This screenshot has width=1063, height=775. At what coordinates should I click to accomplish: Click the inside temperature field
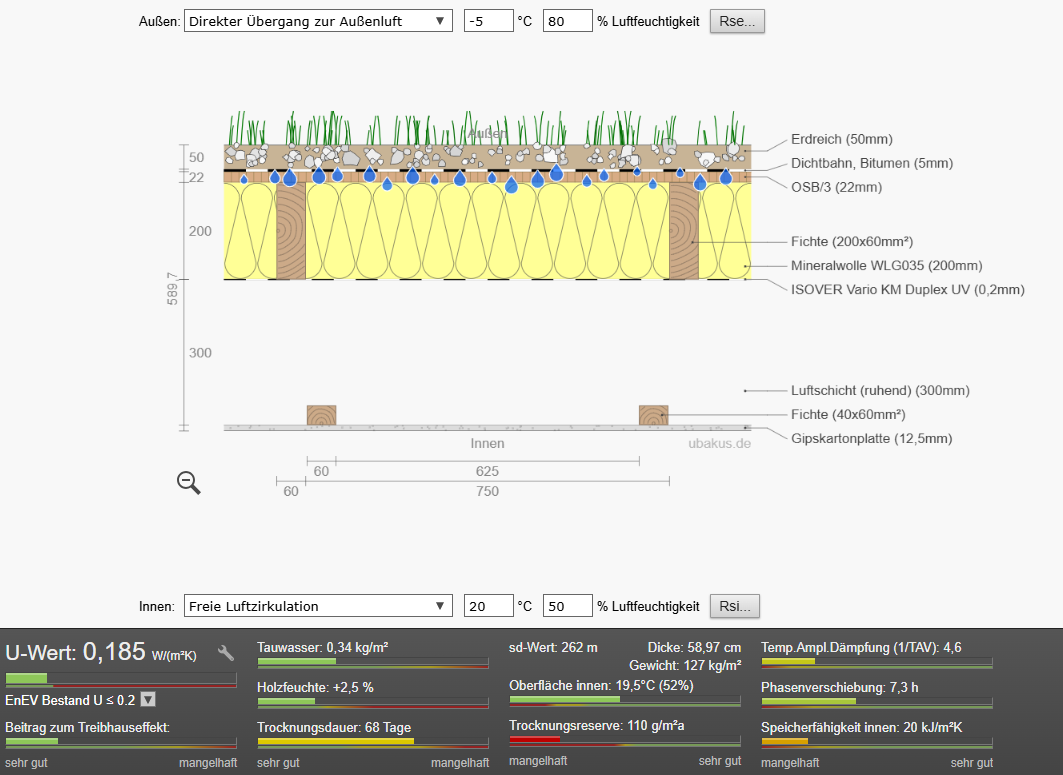(488, 606)
